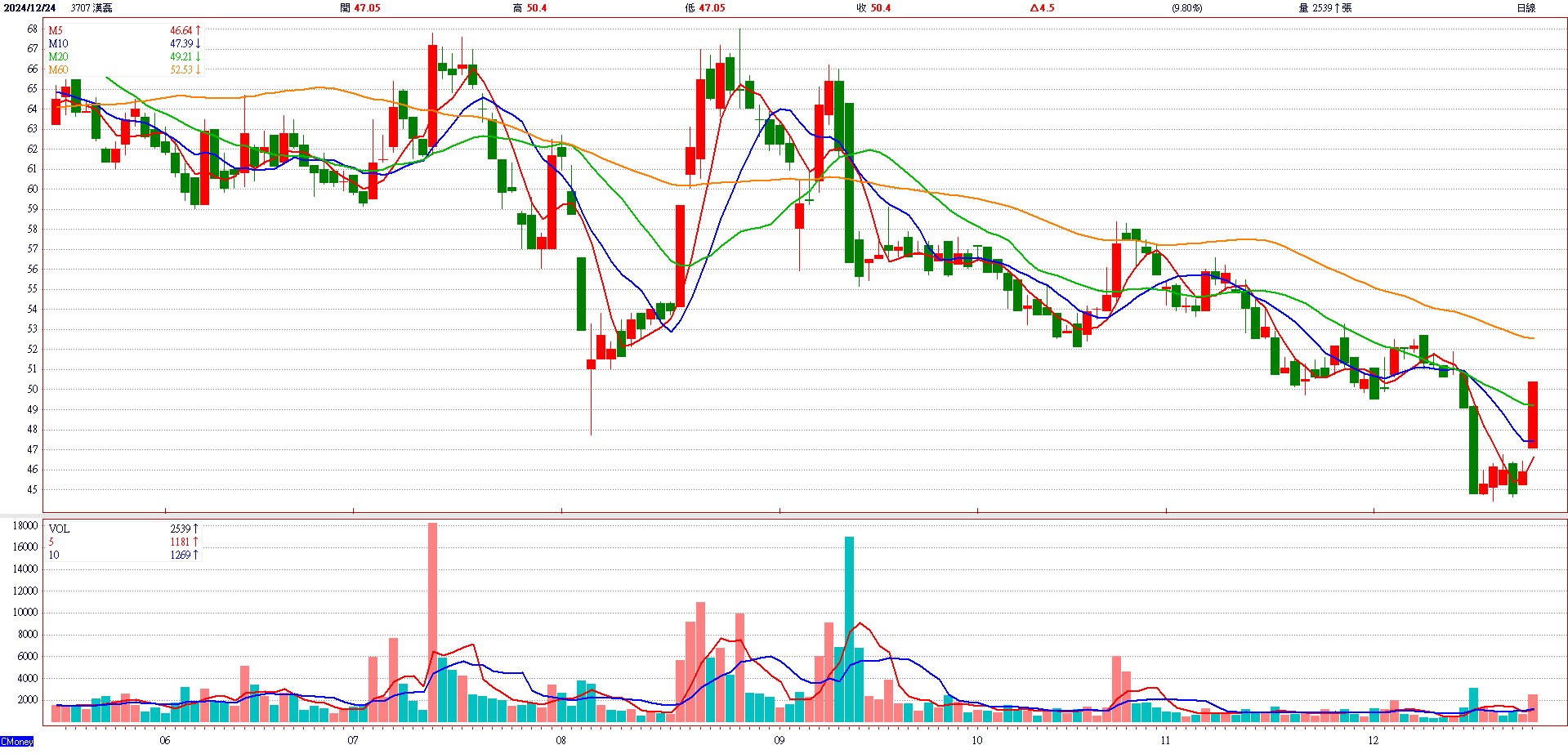Select the stock name 3707 漢磊

click(x=92, y=8)
